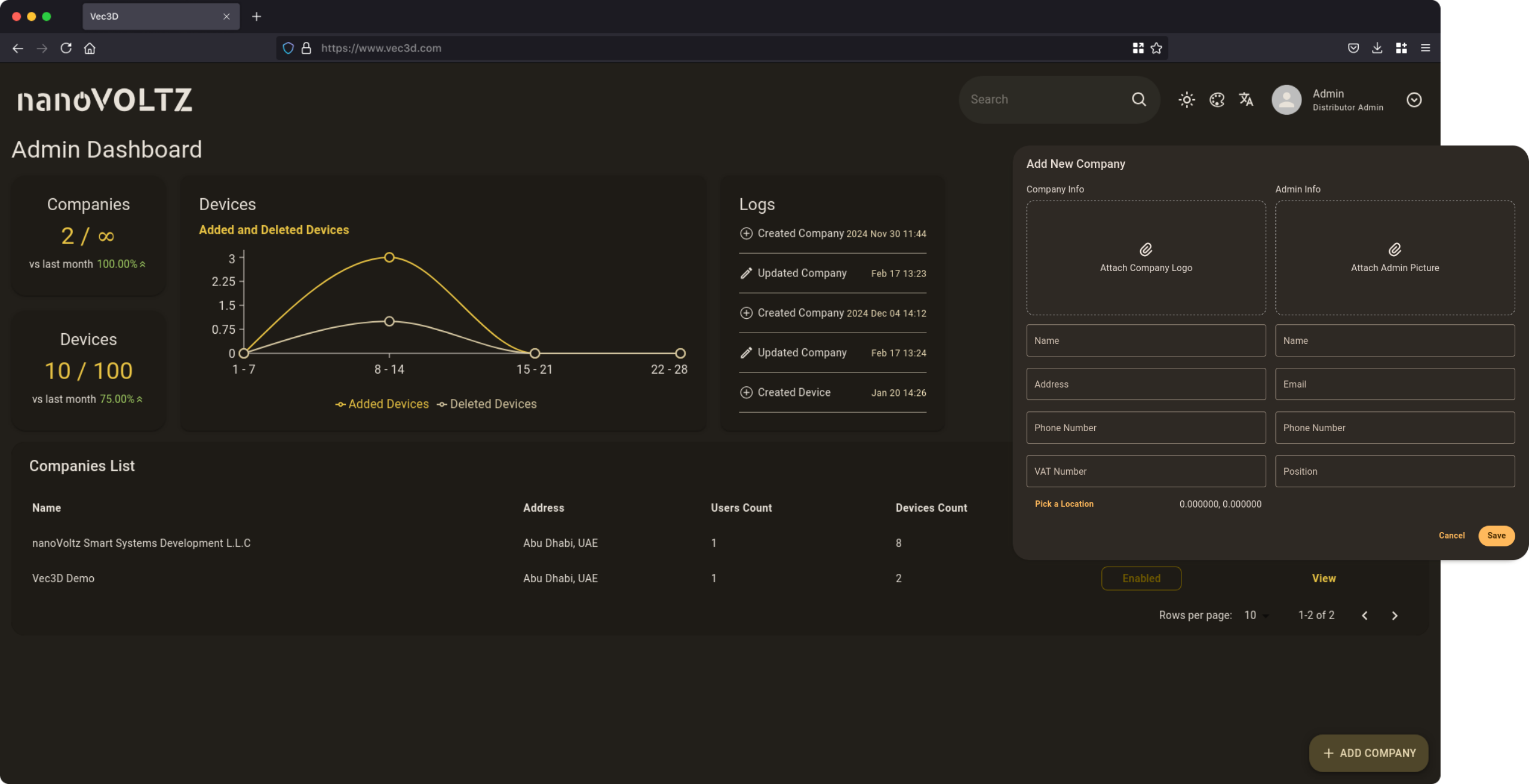This screenshot has height=784, width=1529.
Task: Go to previous page of companies
Action: pyautogui.click(x=1364, y=616)
